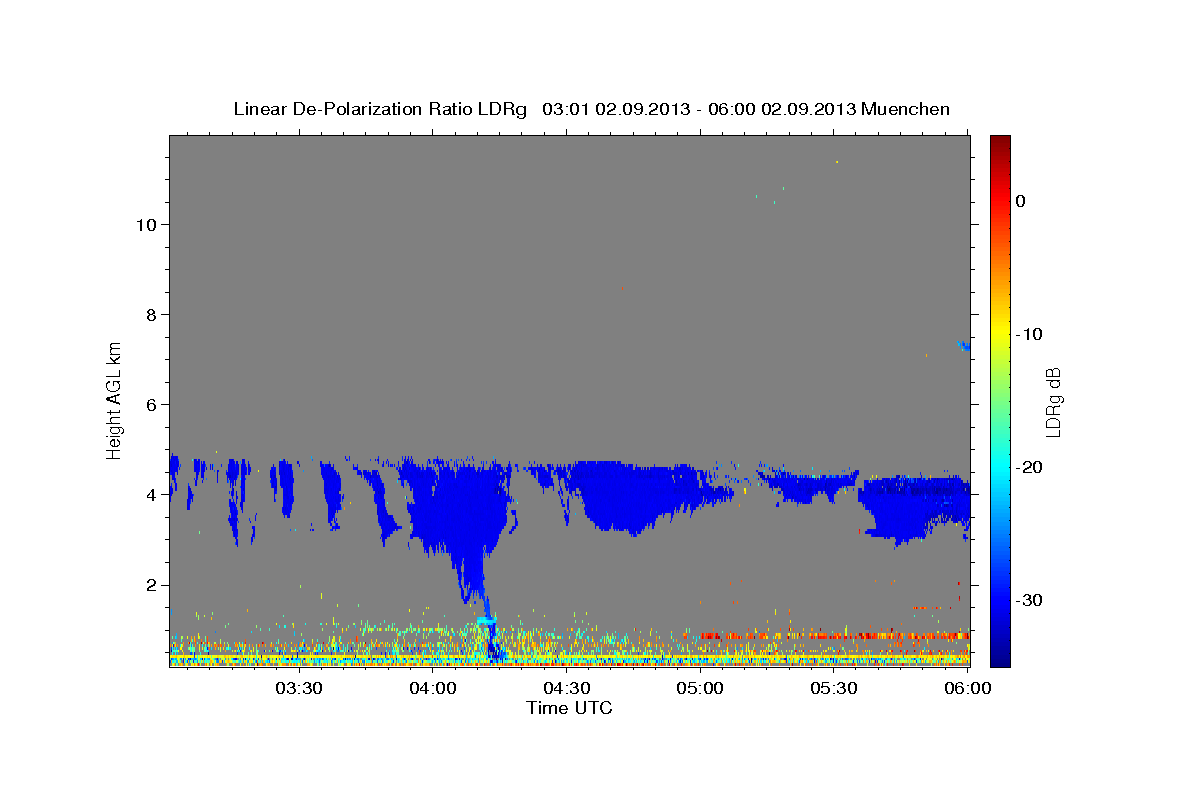
Task: Click the 05:00 time tick label
Action: 700,688
